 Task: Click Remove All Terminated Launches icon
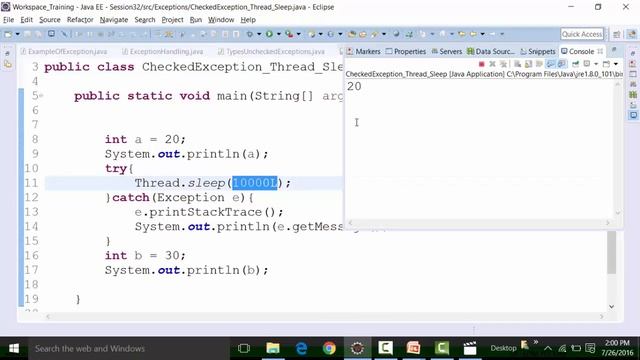point(503,64)
